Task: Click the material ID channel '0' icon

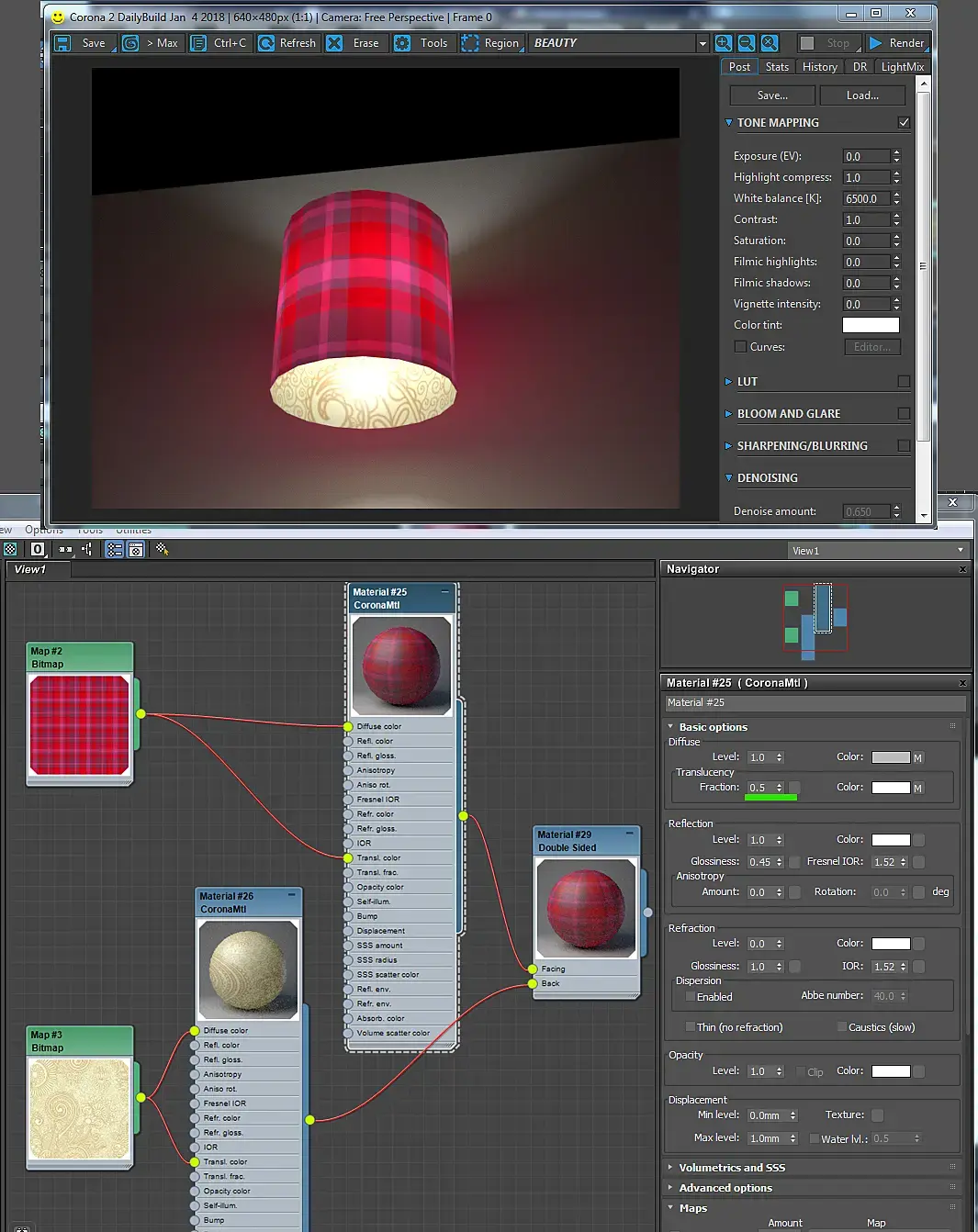Action: 38,549
